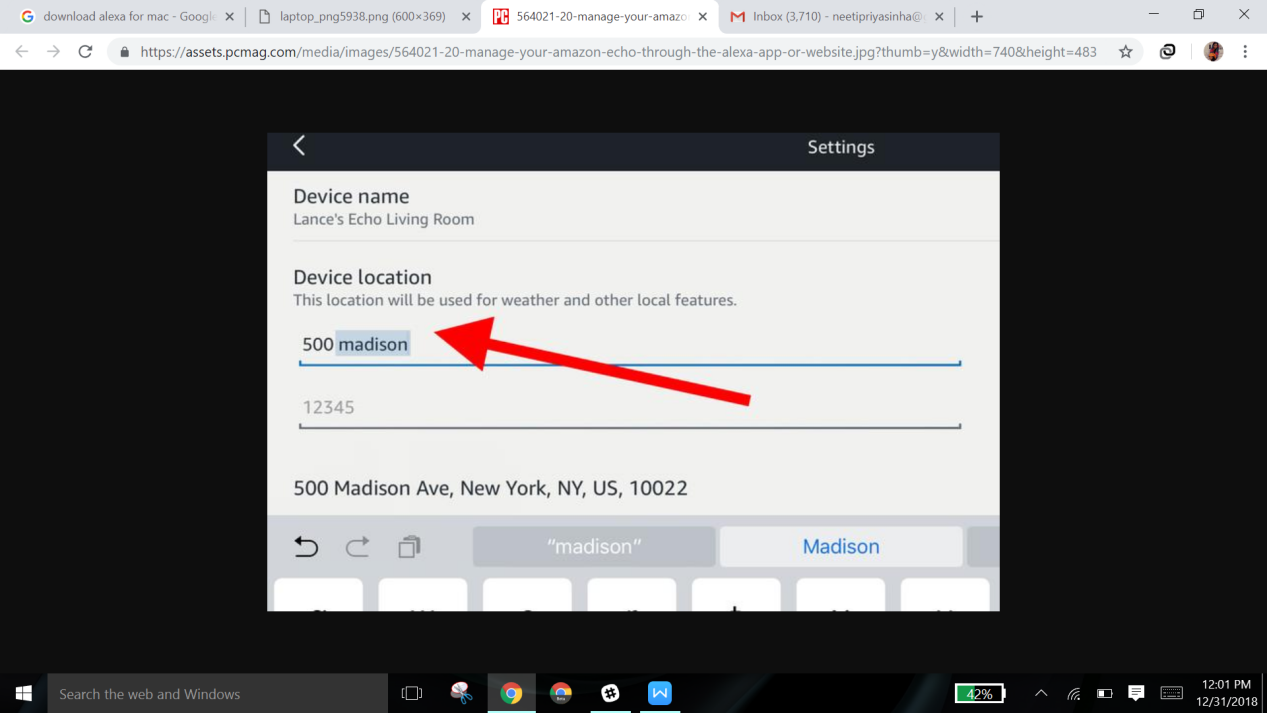This screenshot has height=713, width=1267.
Task: Open the Wi-Fi network icon
Action: click(1074, 693)
